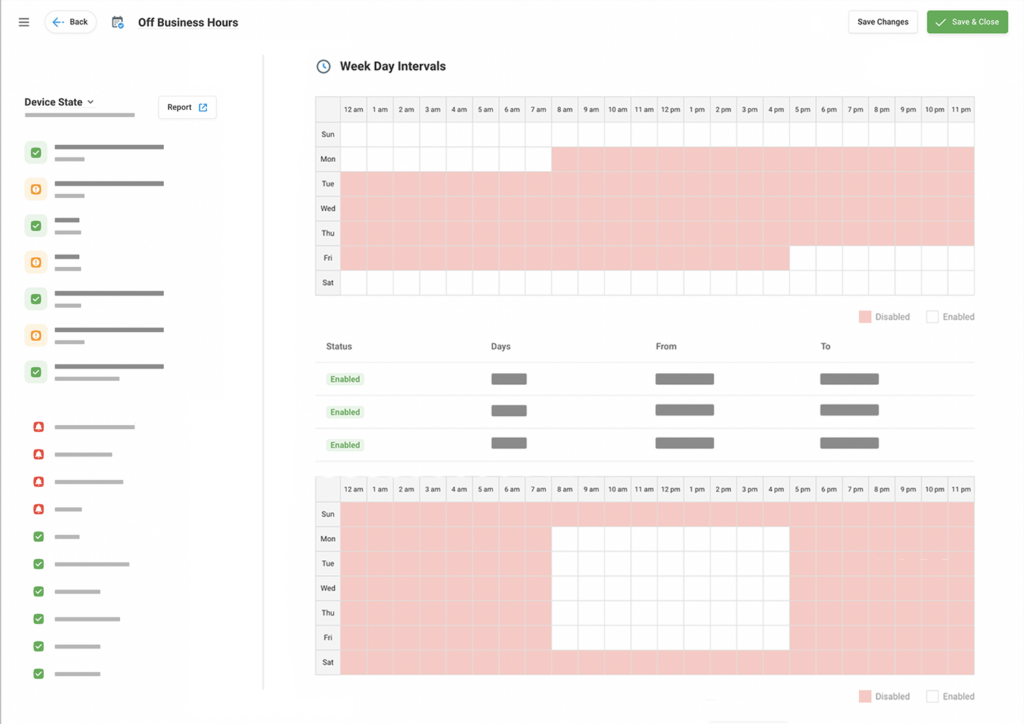1024x724 pixels.
Task: Click the Save Changes button
Action: 882,22
